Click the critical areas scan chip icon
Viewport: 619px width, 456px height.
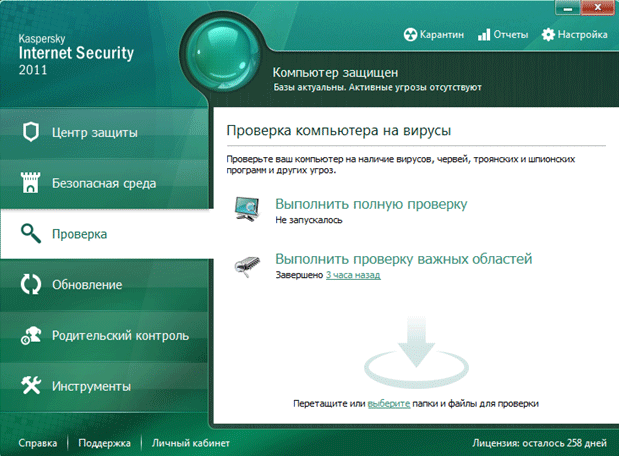coord(247,266)
